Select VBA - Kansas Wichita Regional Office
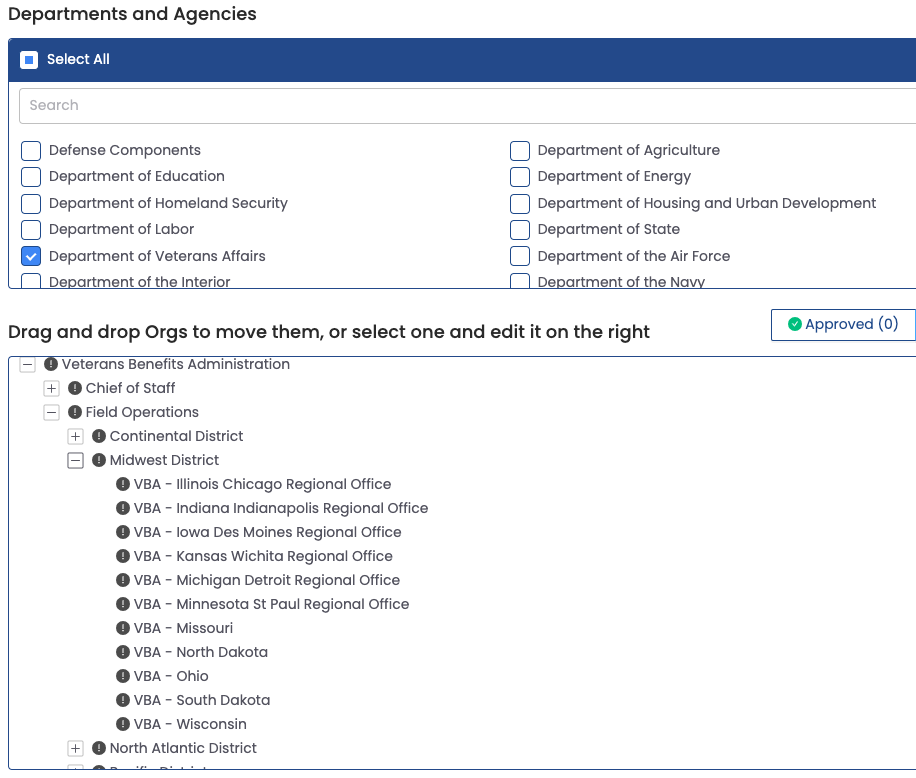Image resolution: width=916 pixels, height=778 pixels. [263, 556]
